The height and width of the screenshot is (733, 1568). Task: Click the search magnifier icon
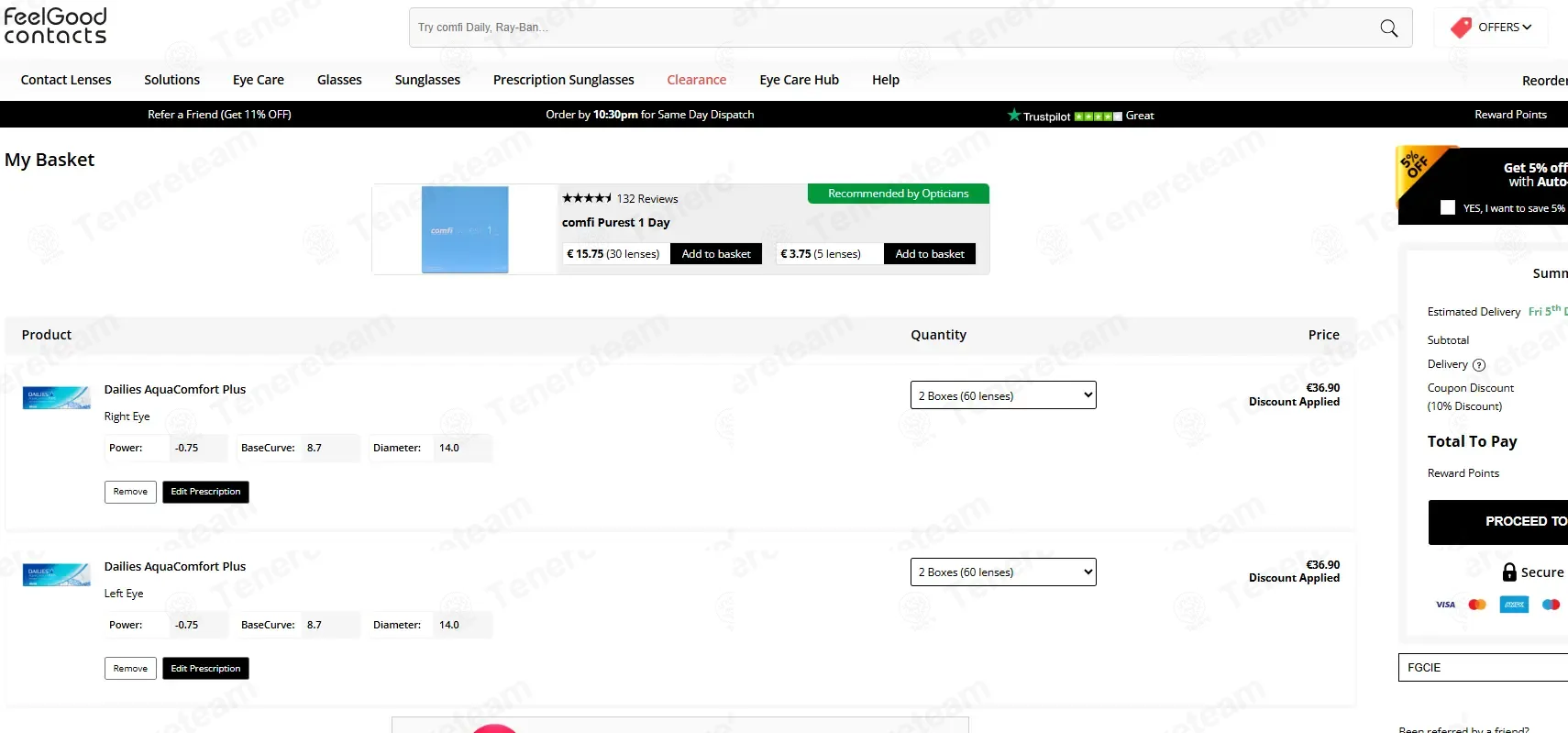tap(1389, 28)
